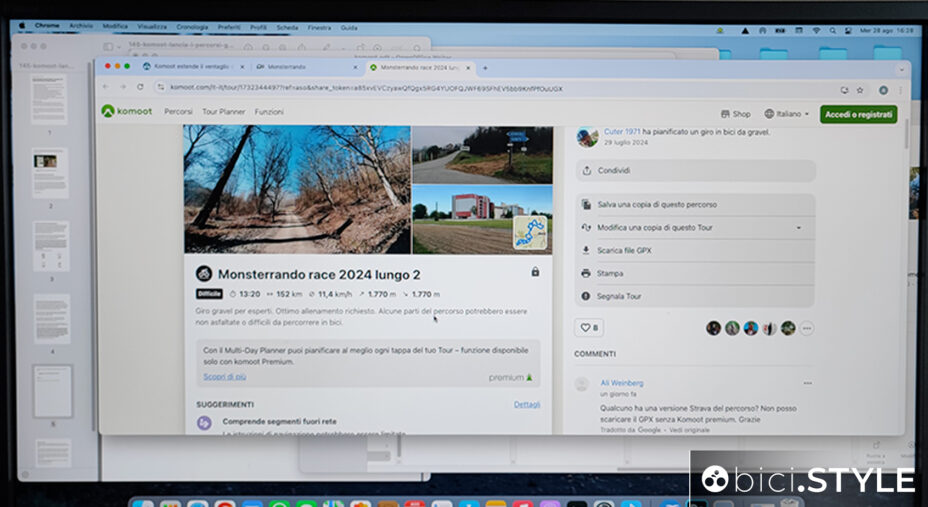Open Percorsi in komoot navigation
The image size is (928, 507).
tap(178, 111)
